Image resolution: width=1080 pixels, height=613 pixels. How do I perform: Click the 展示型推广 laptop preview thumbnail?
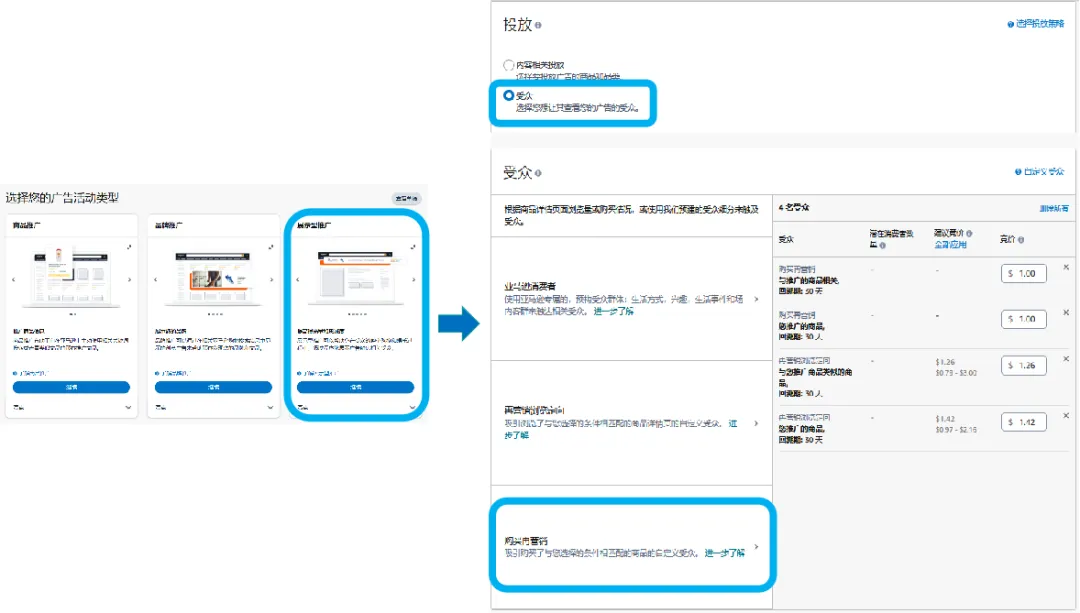(355, 277)
